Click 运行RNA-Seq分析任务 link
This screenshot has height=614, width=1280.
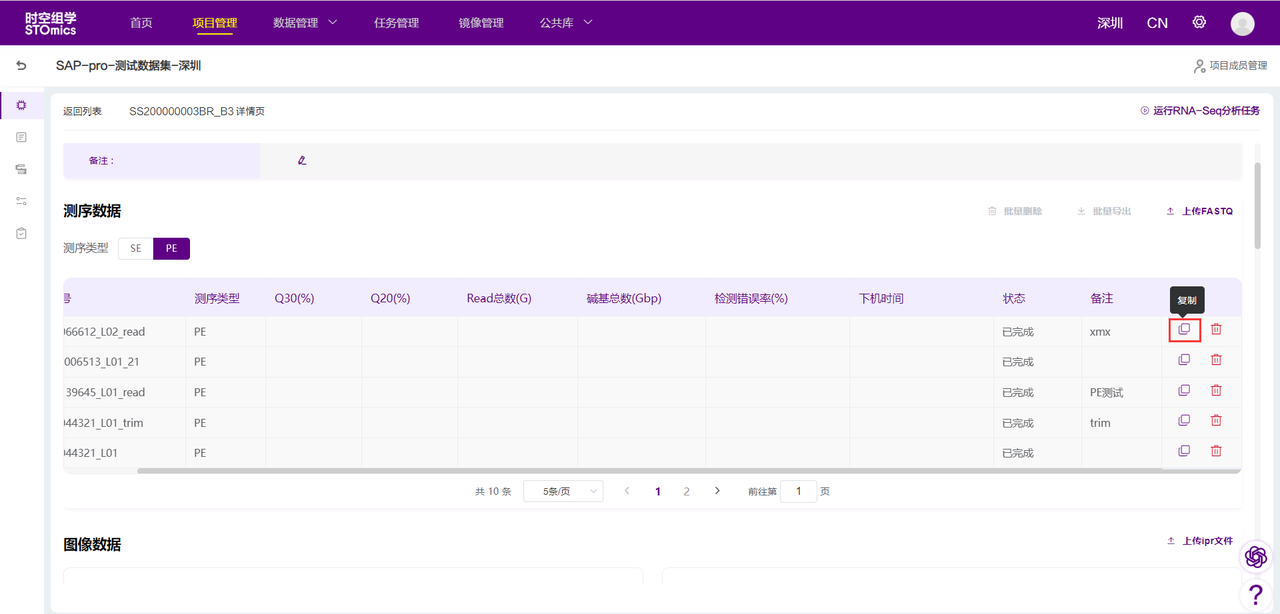1200,111
